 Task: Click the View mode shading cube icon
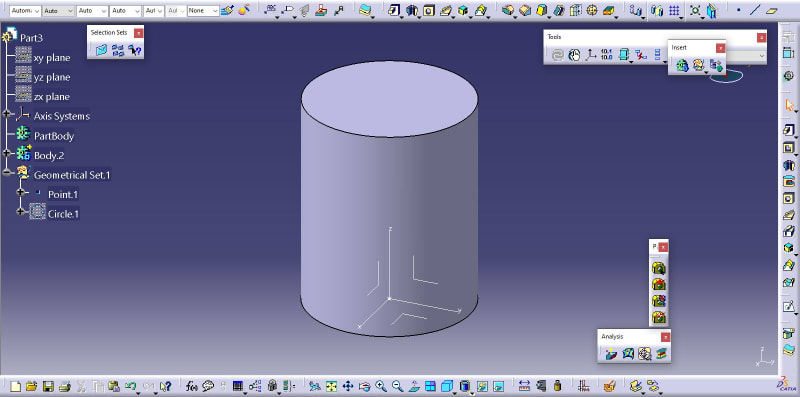click(464, 386)
